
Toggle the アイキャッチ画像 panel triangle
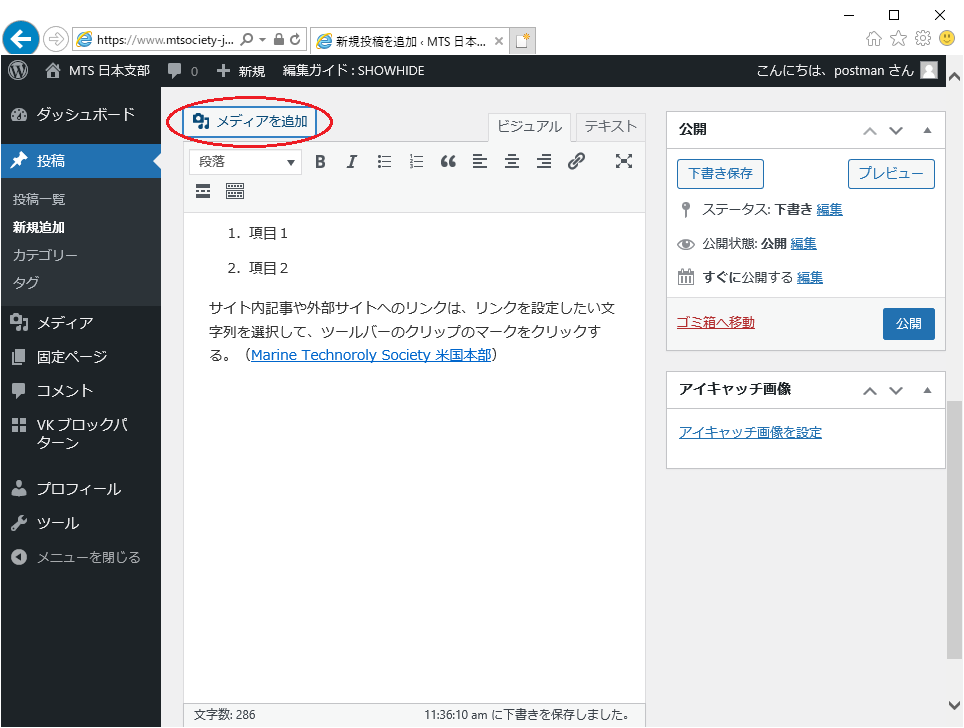tap(927, 390)
